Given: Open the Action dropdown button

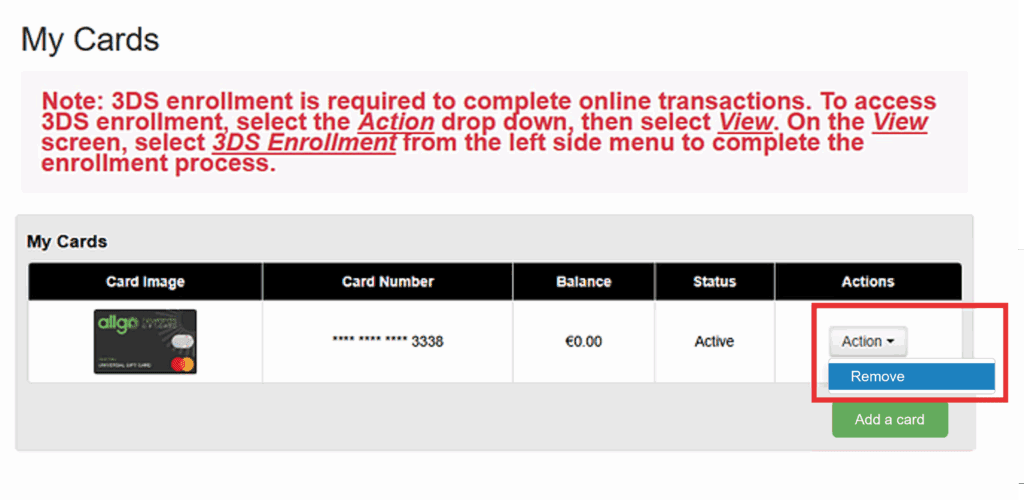Looking at the screenshot, I should [867, 342].
